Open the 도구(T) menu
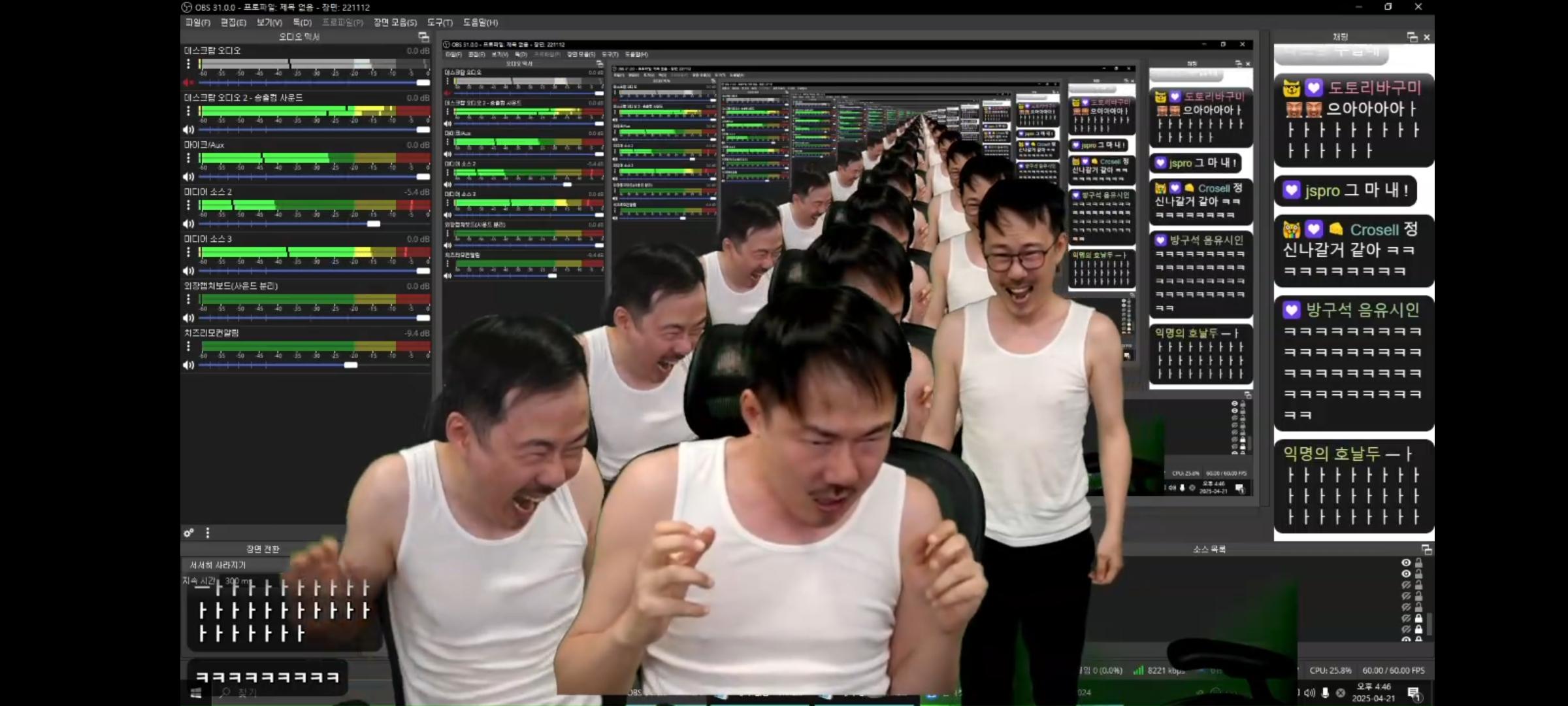 pyautogui.click(x=440, y=22)
